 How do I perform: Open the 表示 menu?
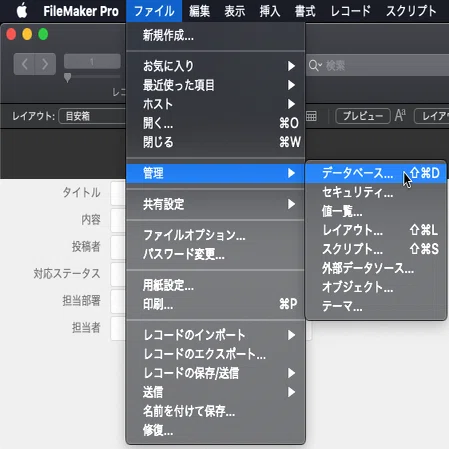[235, 11]
